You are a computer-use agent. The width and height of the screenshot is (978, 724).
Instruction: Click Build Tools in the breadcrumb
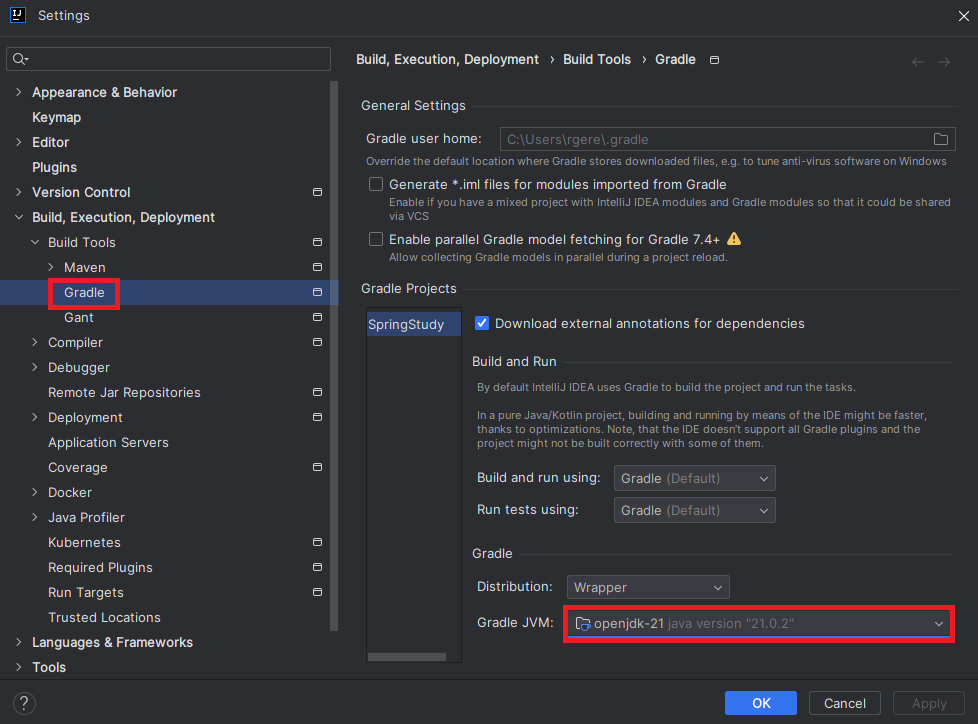tap(597, 59)
